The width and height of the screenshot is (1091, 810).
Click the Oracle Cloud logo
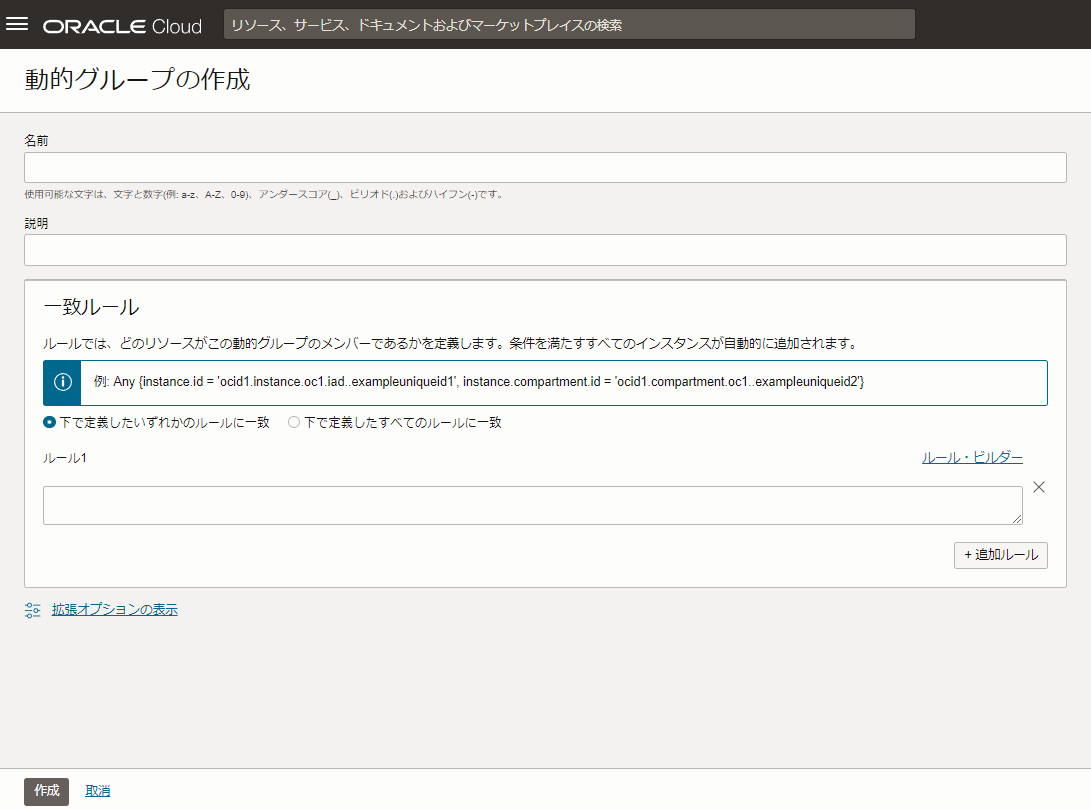point(122,26)
